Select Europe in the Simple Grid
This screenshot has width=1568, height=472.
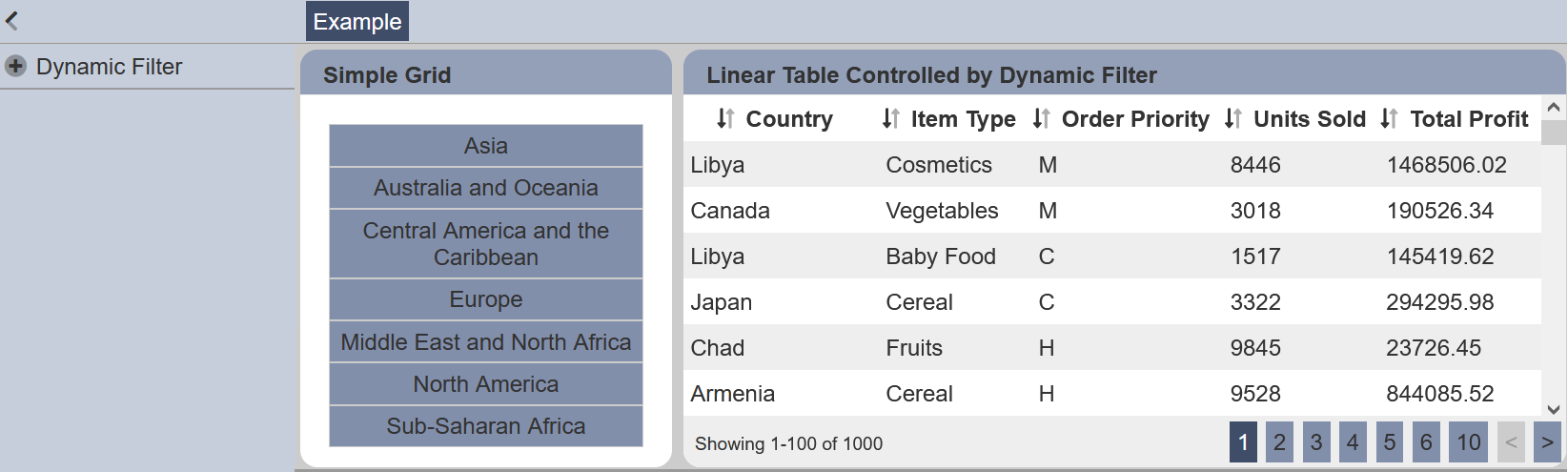click(486, 299)
